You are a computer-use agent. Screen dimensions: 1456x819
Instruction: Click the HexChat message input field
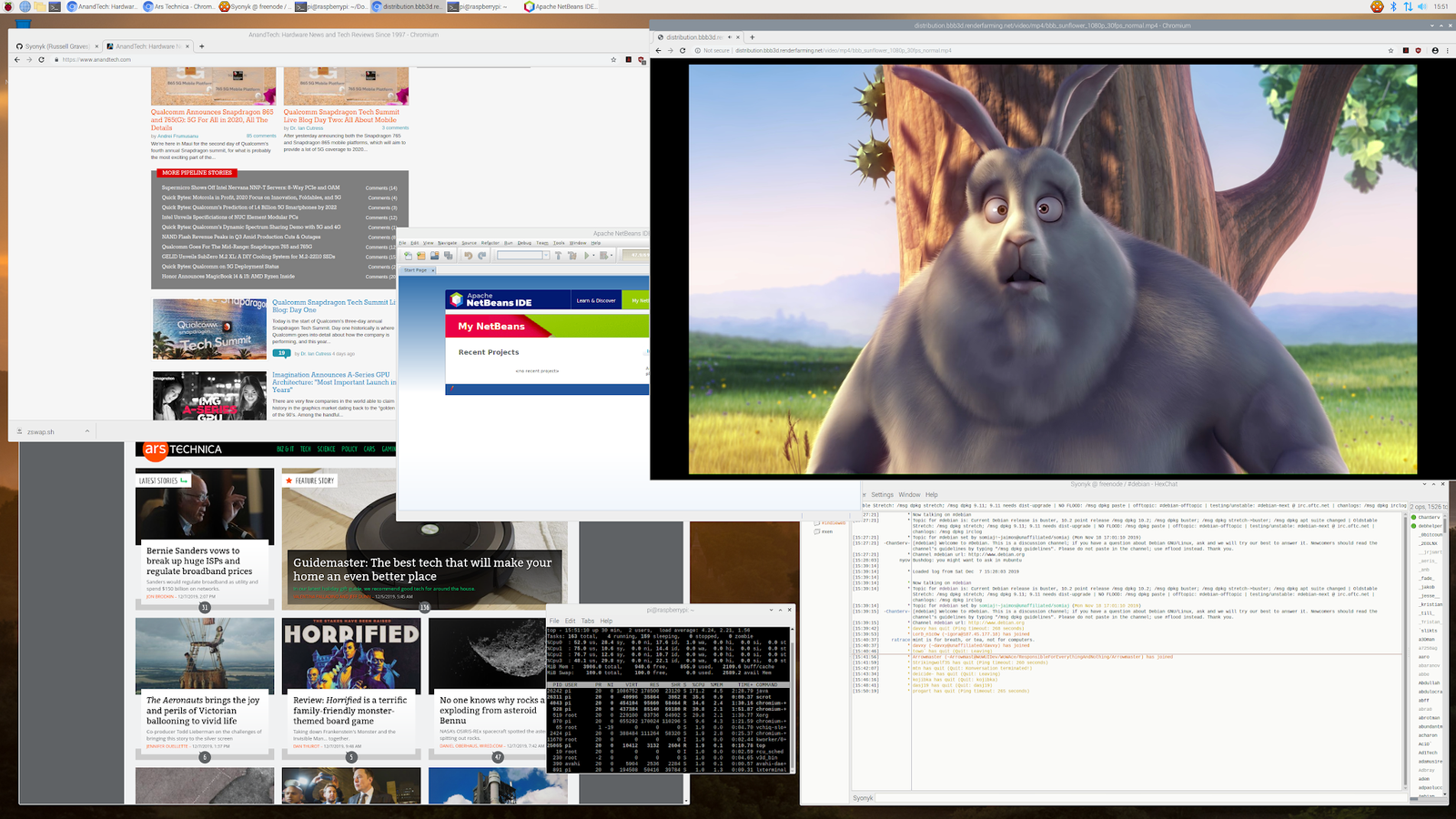(x=1137, y=798)
